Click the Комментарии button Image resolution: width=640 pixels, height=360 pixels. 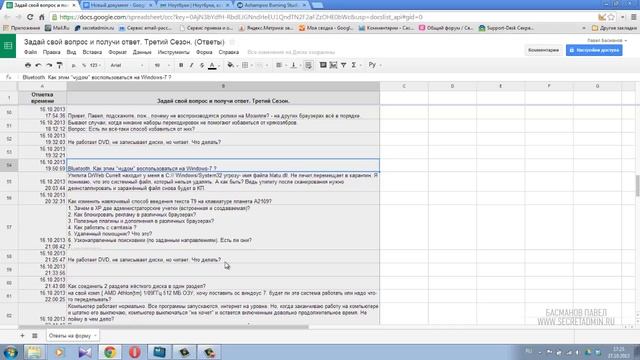tap(543, 50)
